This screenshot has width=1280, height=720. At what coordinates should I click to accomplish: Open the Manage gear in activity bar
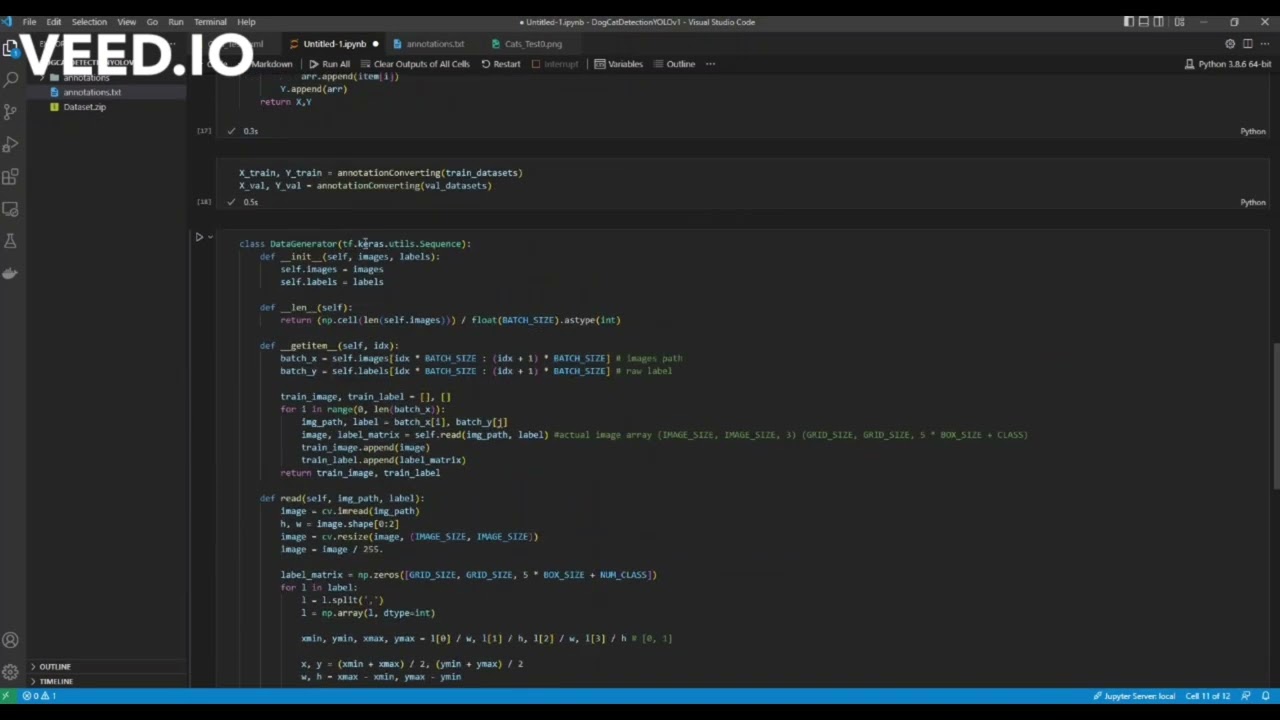[11, 672]
